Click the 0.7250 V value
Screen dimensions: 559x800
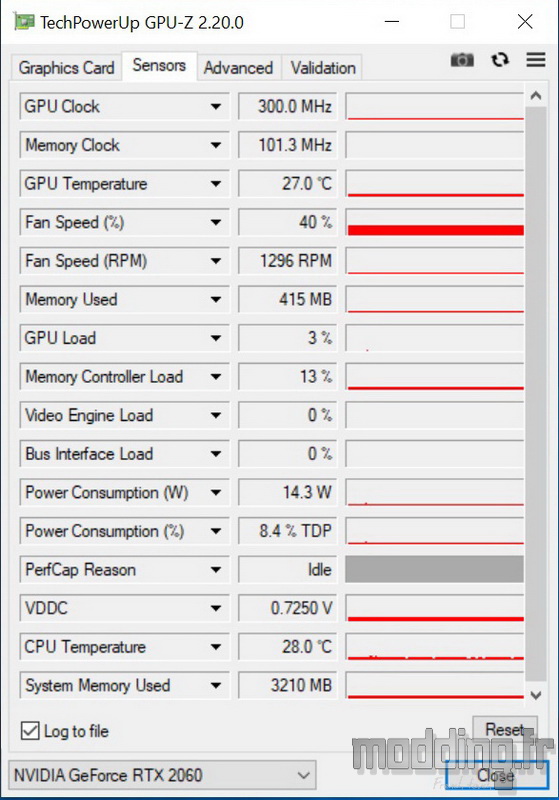[x=288, y=608]
